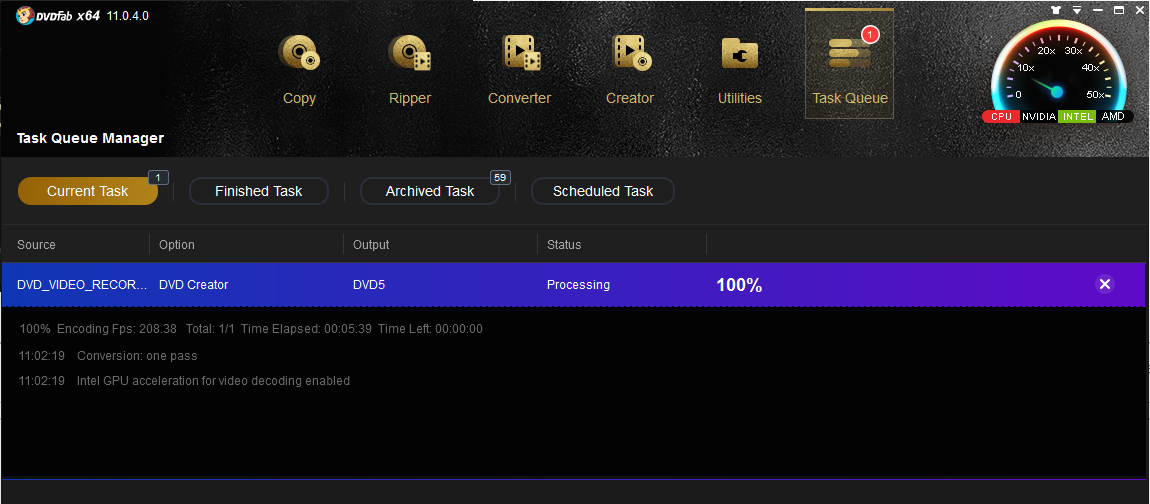The width and height of the screenshot is (1150, 504).
Task: Click the skin (t-shirt) icon
Action: [x=1055, y=10]
